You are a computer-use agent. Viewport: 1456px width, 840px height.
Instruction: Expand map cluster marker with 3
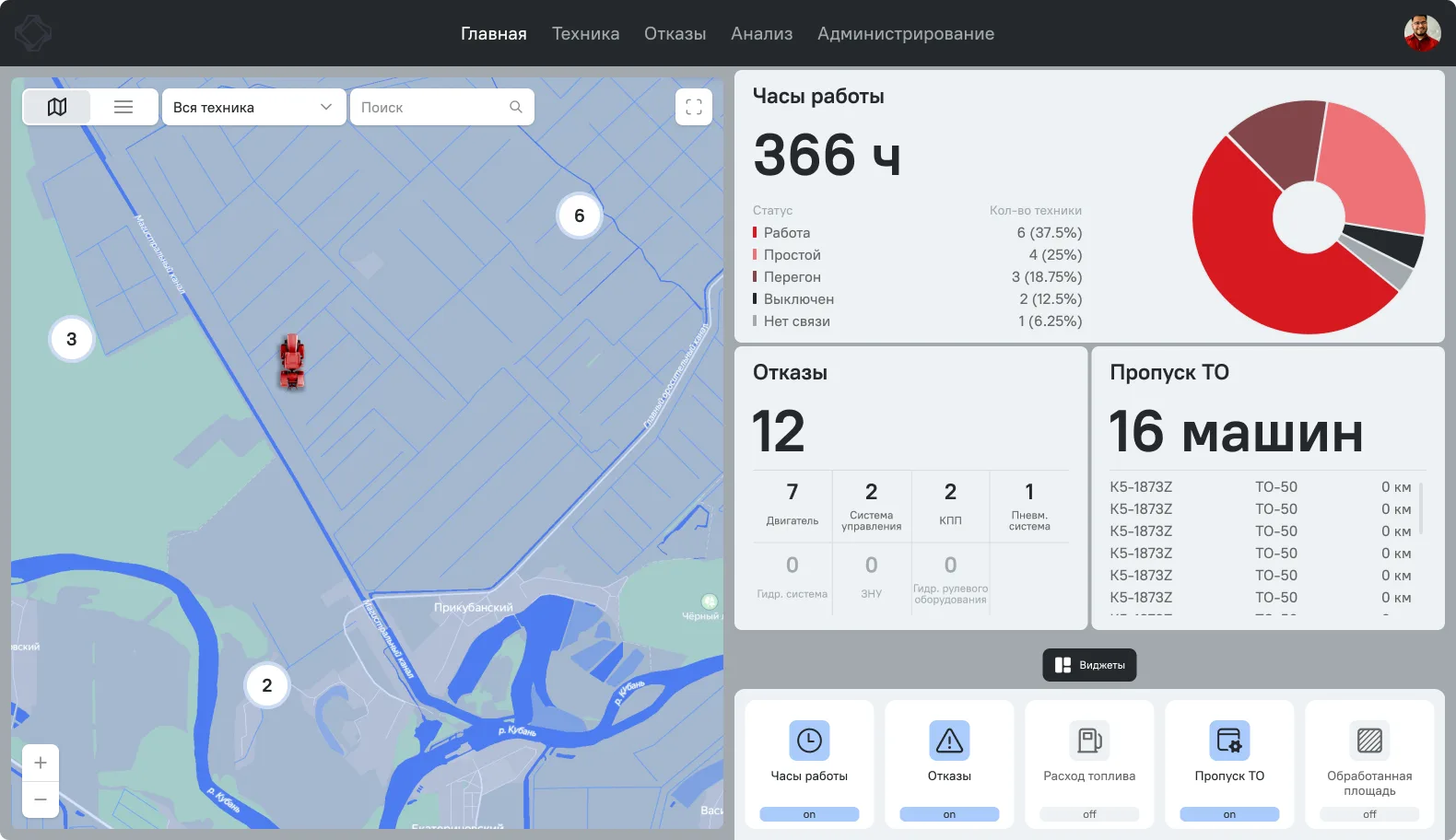[72, 339]
